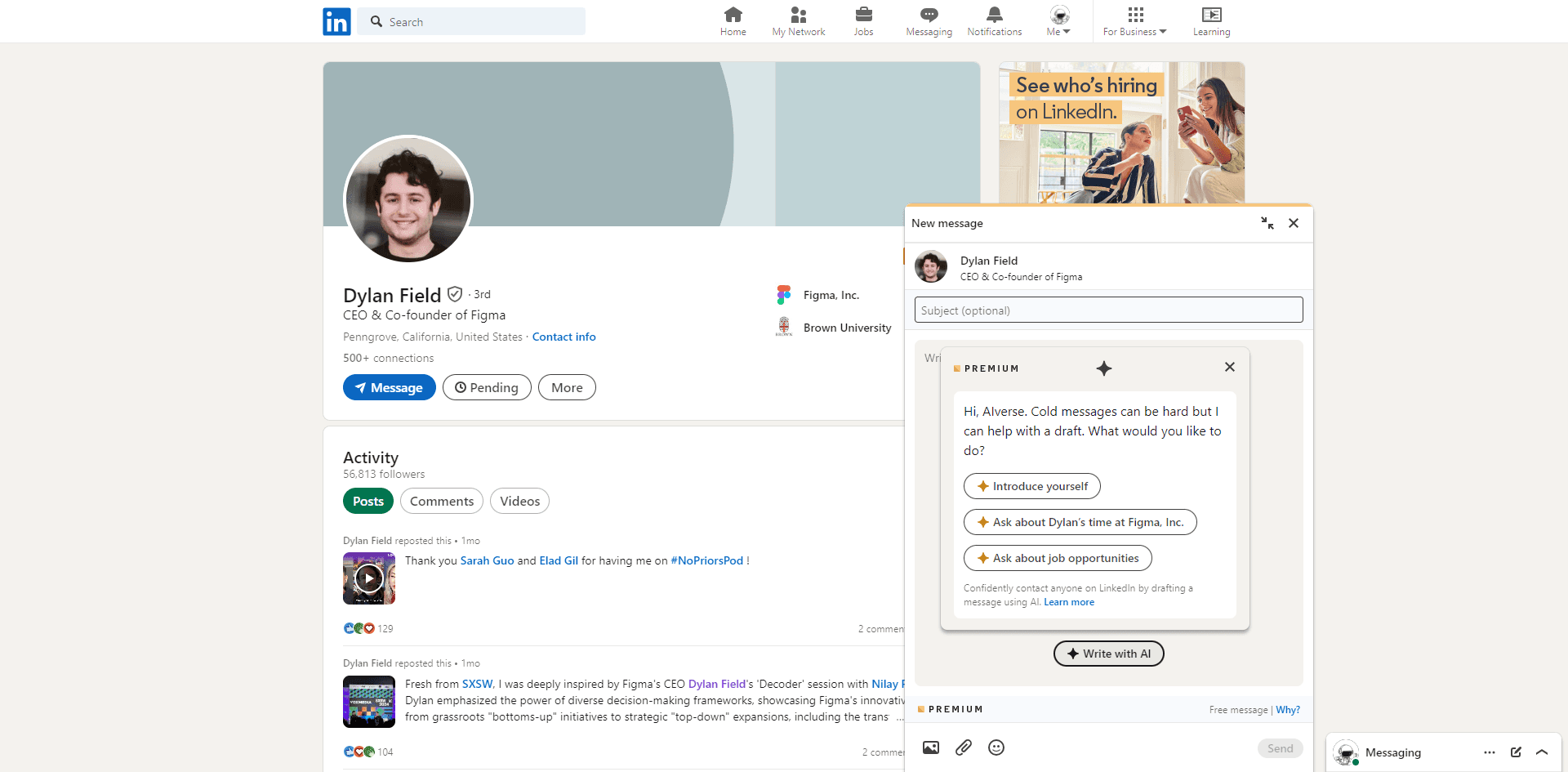Select the My Network icon
The height and width of the screenshot is (772, 1568).
798,20
